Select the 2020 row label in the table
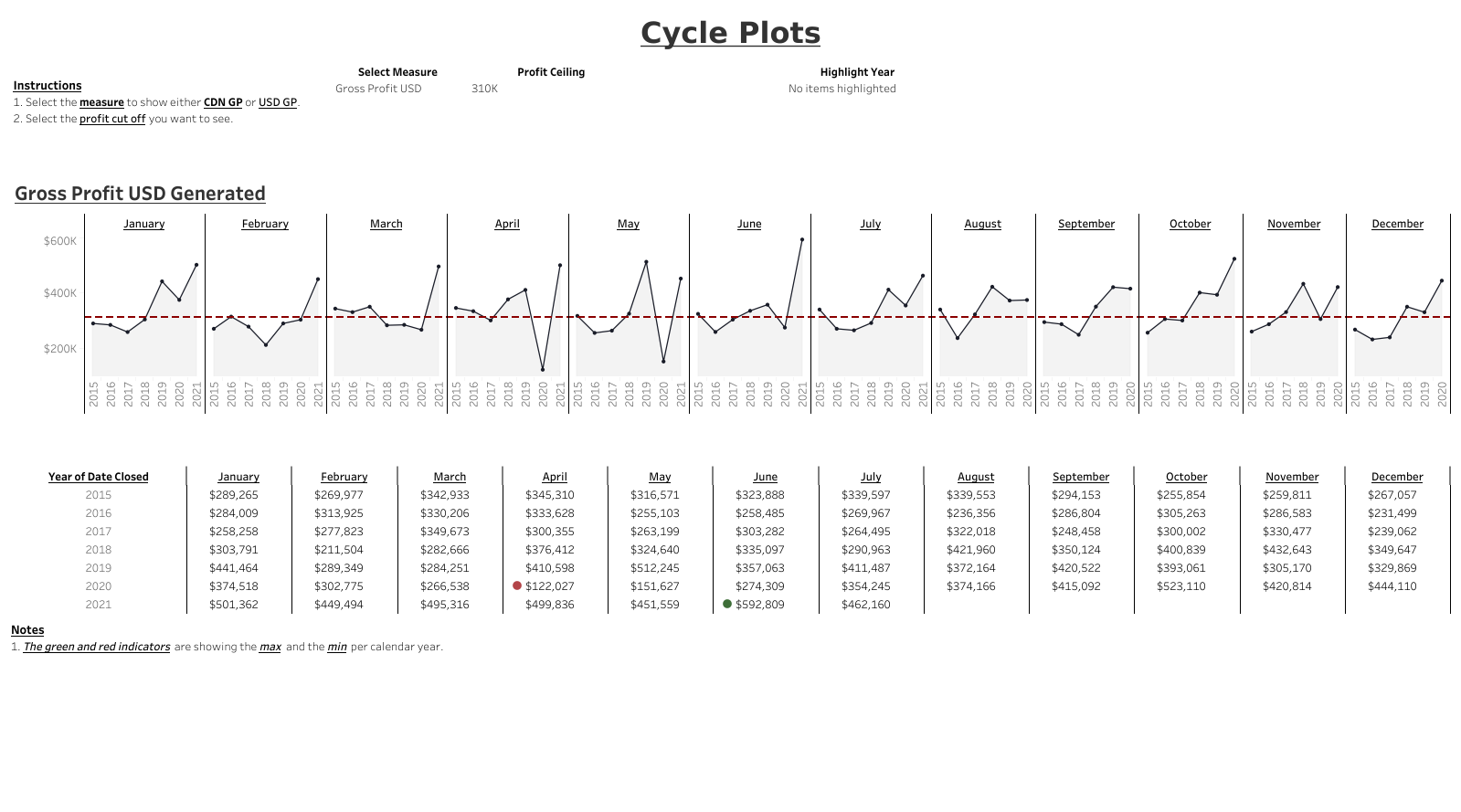 point(98,586)
